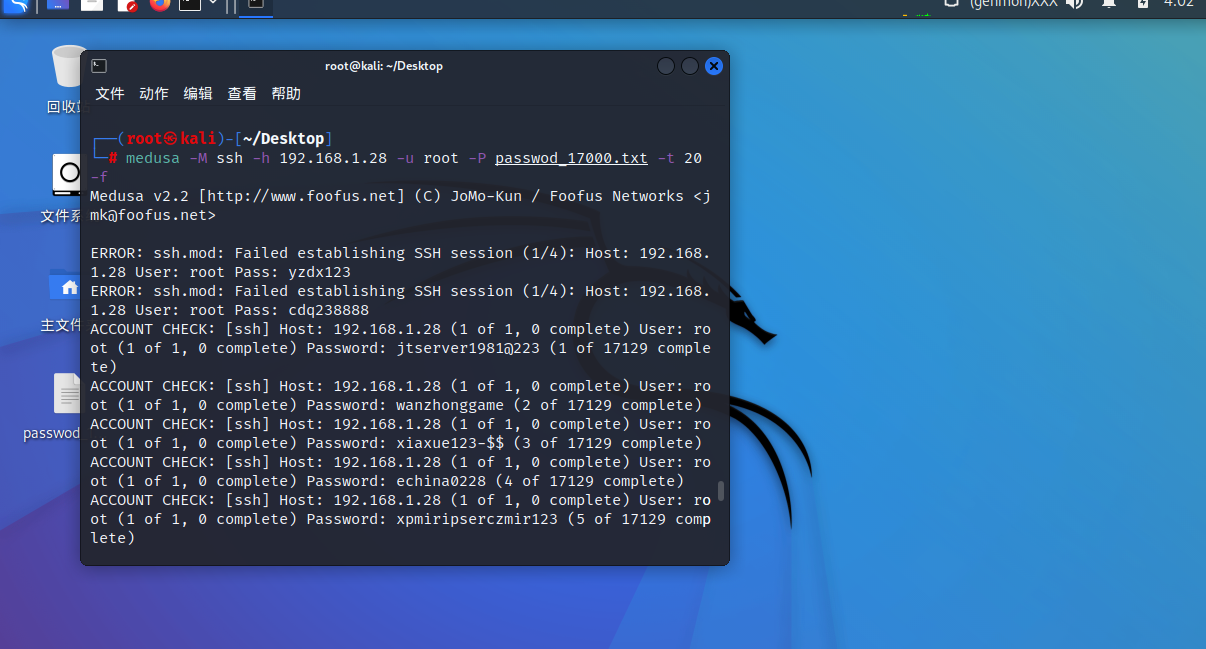
Task: Click the battery power tray icon
Action: click(1142, 4)
